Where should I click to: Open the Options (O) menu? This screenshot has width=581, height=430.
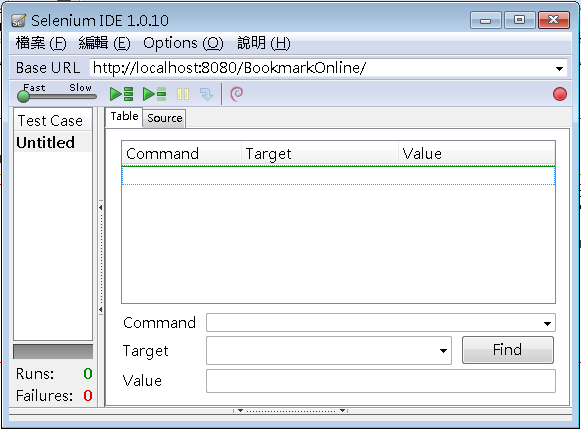tap(183, 43)
